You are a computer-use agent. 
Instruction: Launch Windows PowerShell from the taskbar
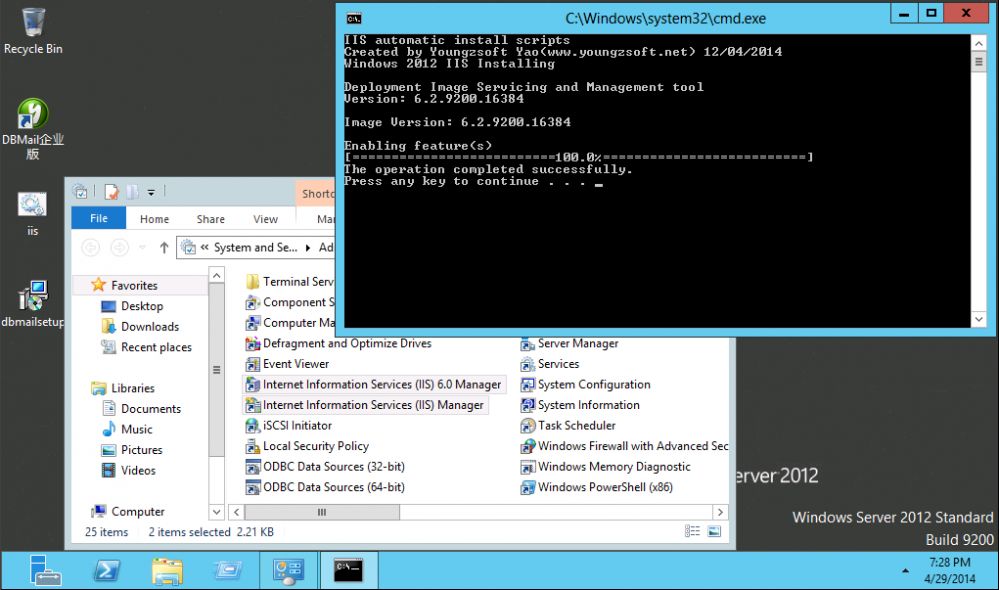pos(107,570)
